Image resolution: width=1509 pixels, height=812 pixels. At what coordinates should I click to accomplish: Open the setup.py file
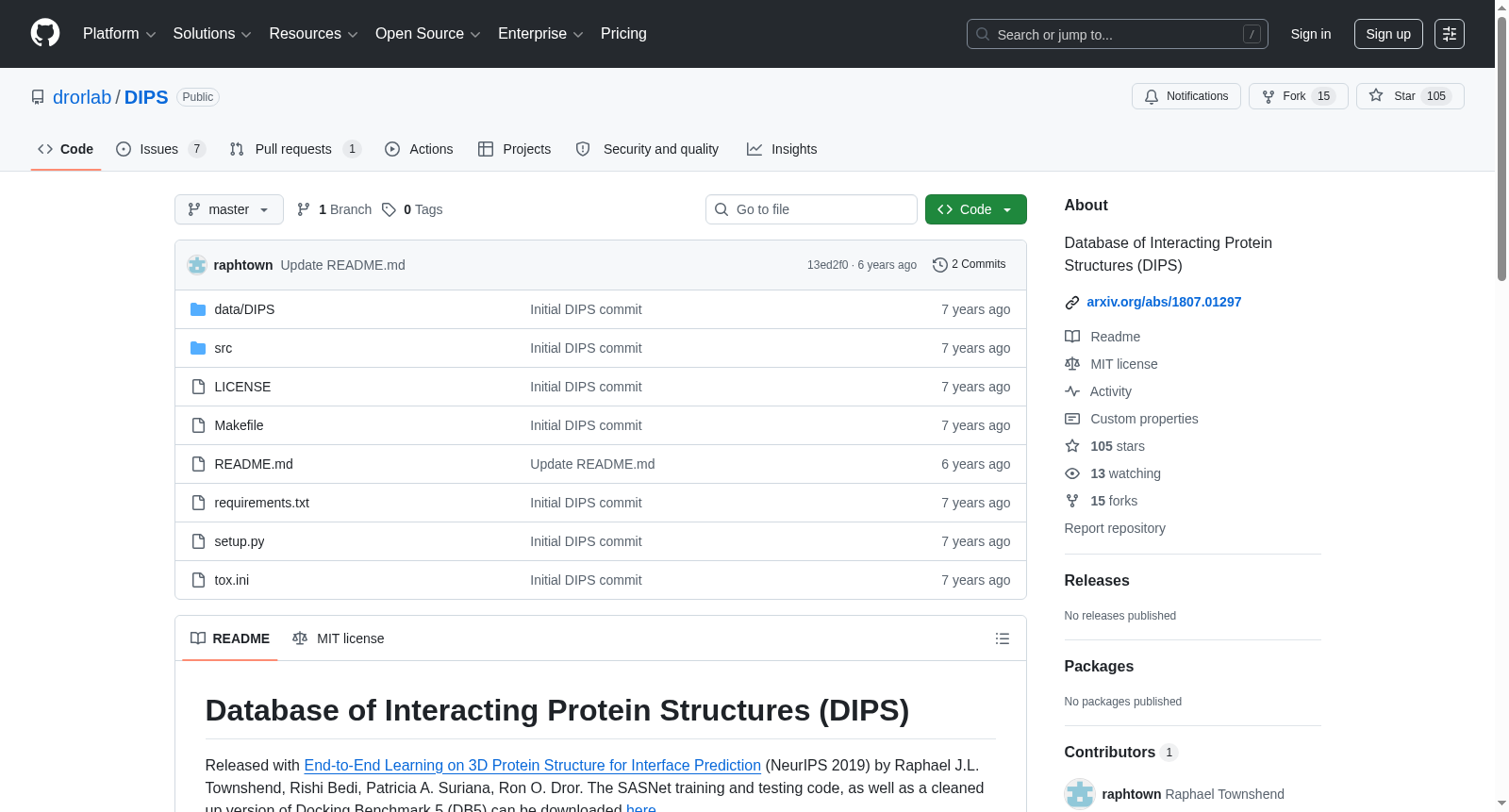pyautogui.click(x=239, y=541)
